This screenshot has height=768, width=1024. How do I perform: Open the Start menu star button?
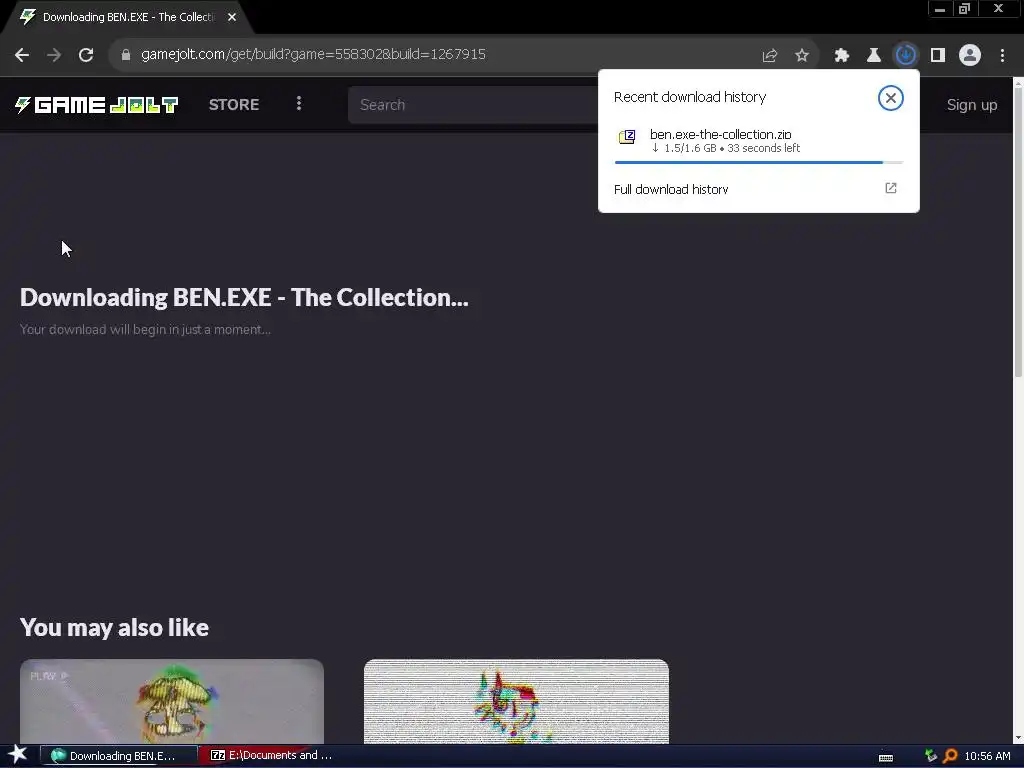pos(18,755)
